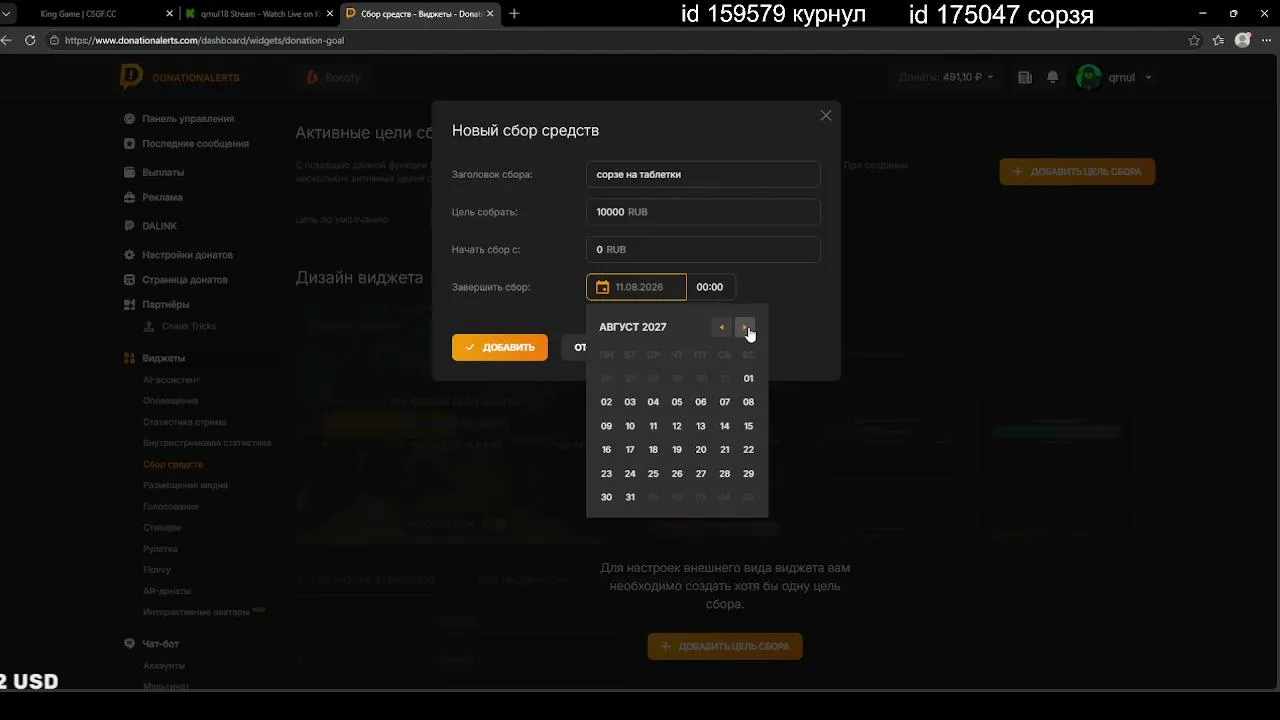Screen dimensions: 1280x720
Task: Click the Выплаты sidebar icon
Action: [129, 172]
